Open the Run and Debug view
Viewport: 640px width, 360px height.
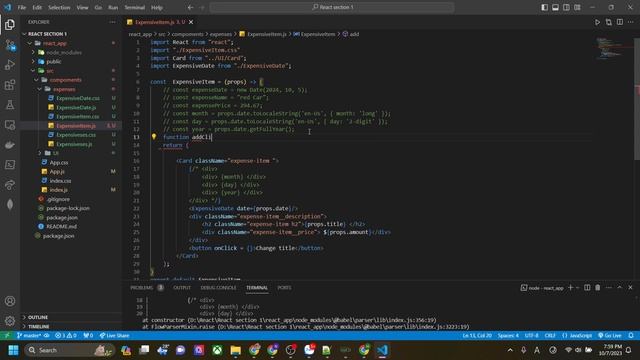(10, 65)
